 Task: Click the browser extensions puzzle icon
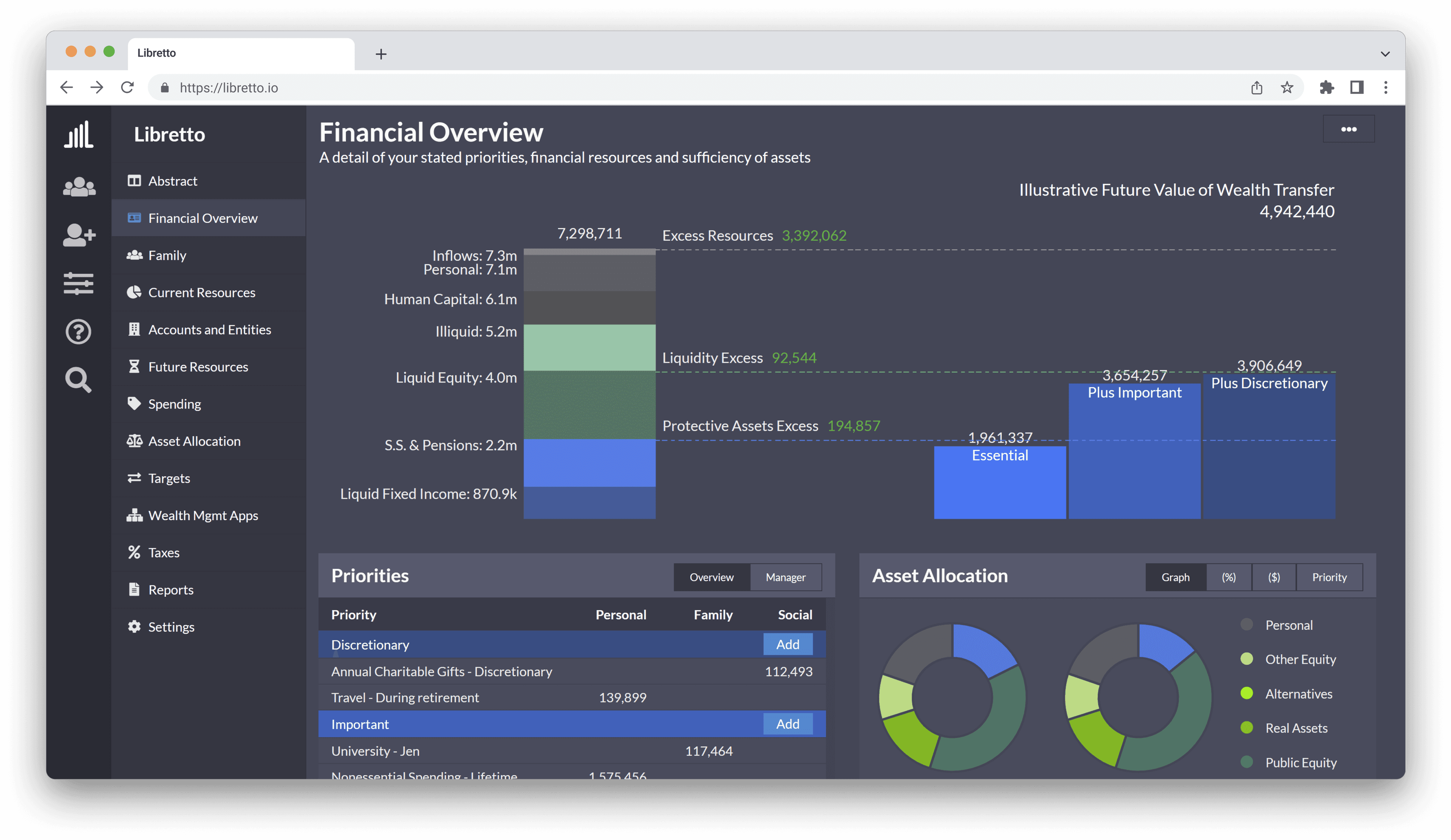tap(1327, 88)
